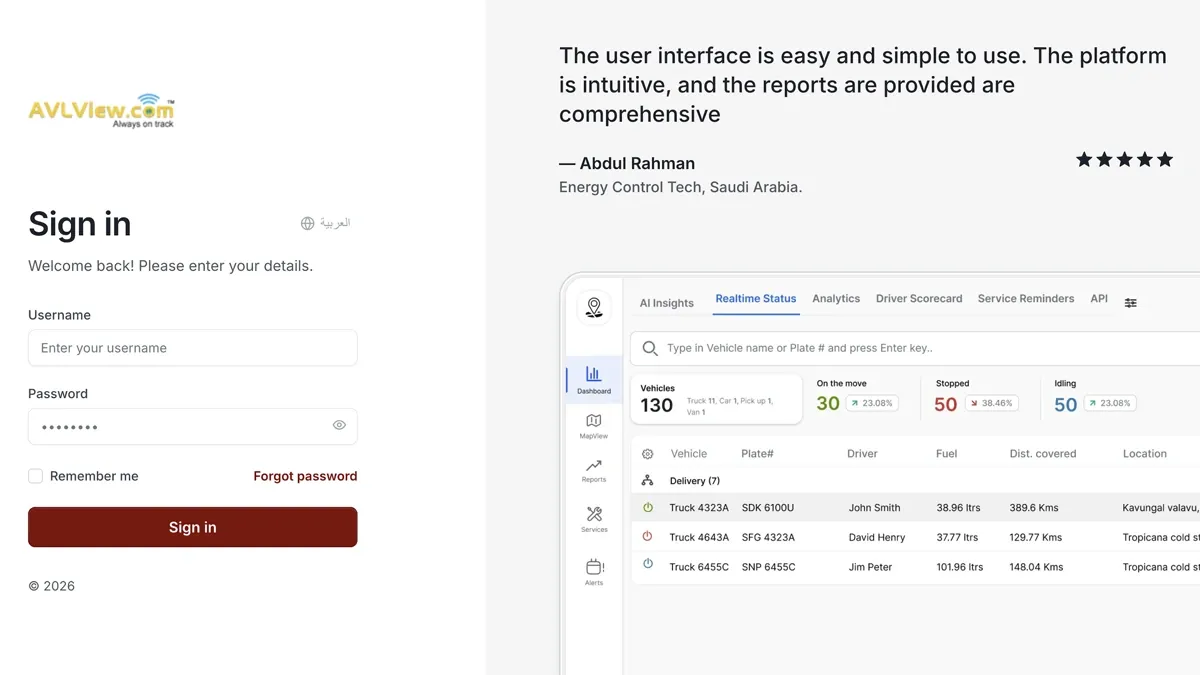This screenshot has width=1200, height=675.
Task: Click the Sign in button
Action: pos(193,527)
